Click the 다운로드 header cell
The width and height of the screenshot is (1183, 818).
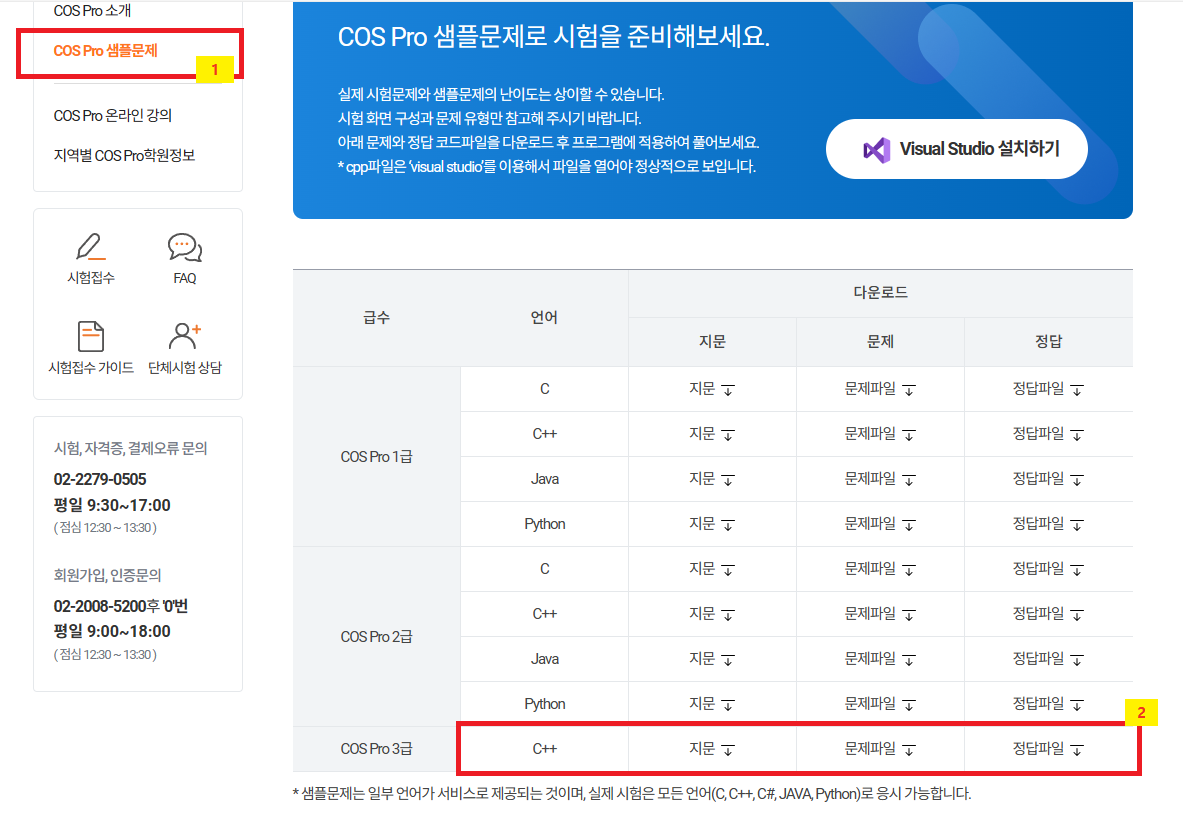880,293
